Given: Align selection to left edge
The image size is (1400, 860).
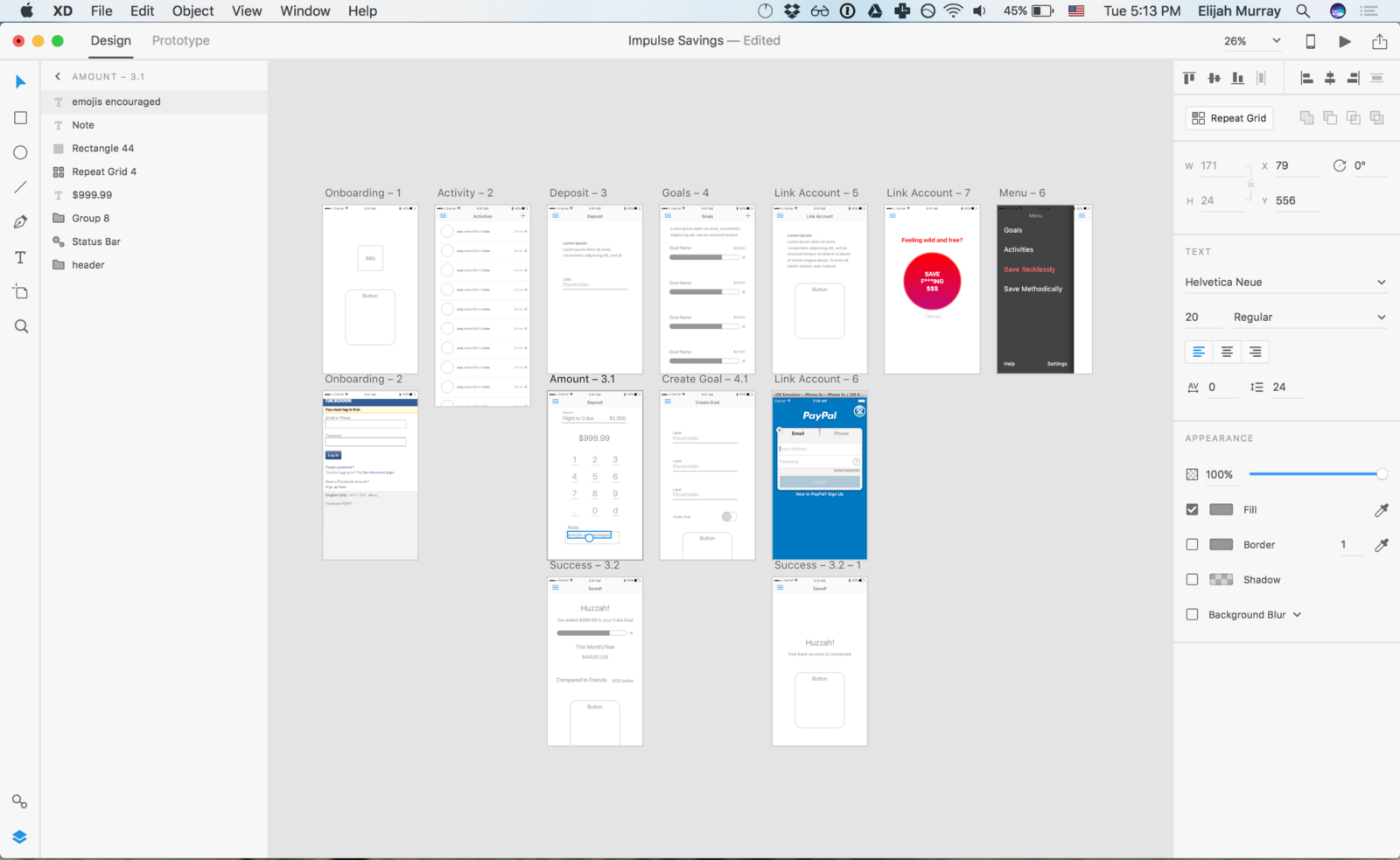Looking at the screenshot, I should (1306, 78).
